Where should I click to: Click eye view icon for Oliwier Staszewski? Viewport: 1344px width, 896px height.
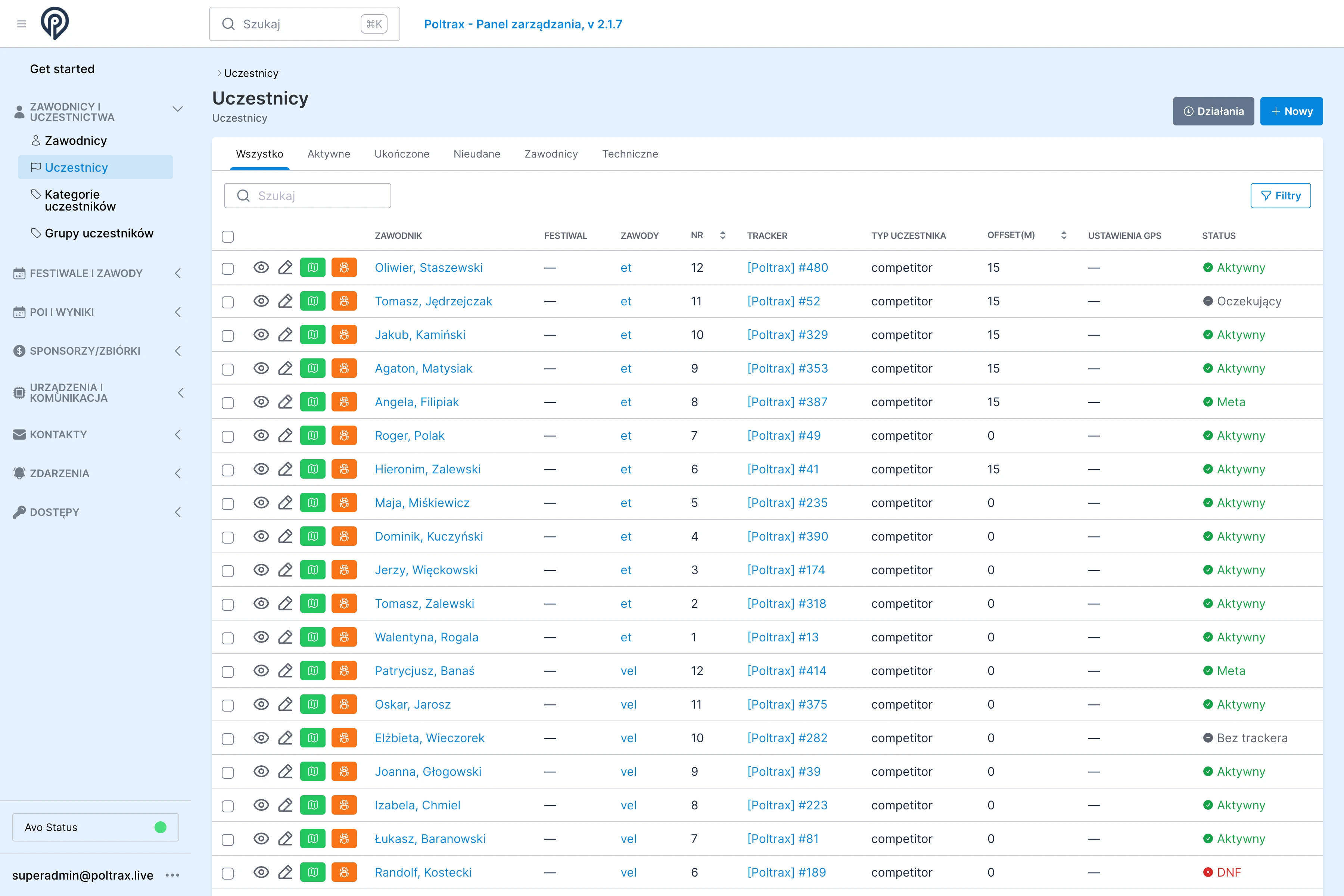[x=261, y=267]
